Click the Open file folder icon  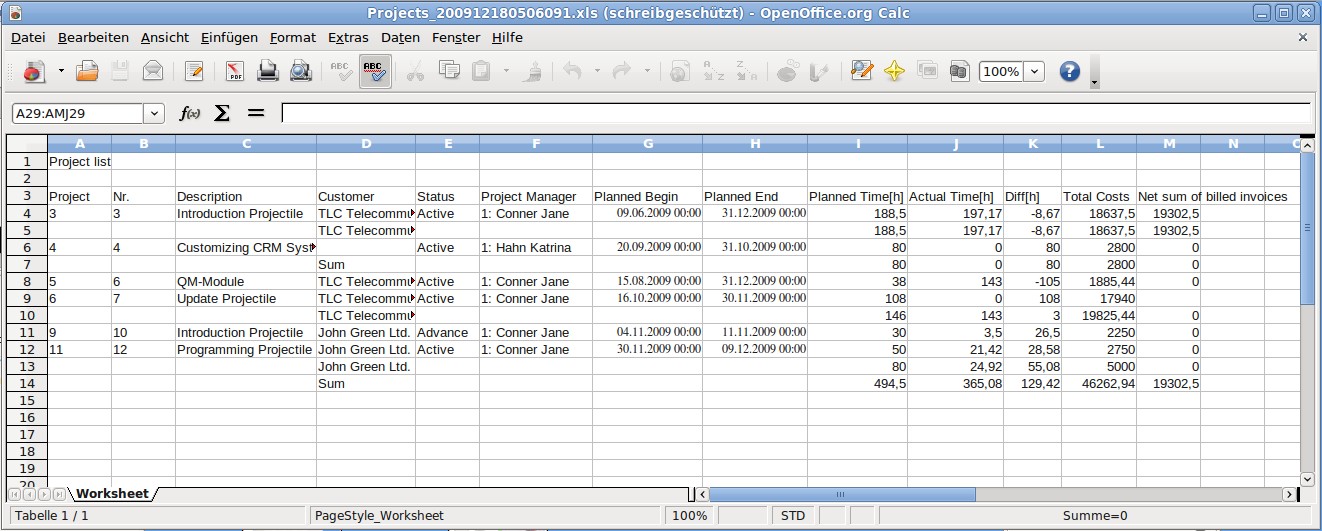pos(88,71)
